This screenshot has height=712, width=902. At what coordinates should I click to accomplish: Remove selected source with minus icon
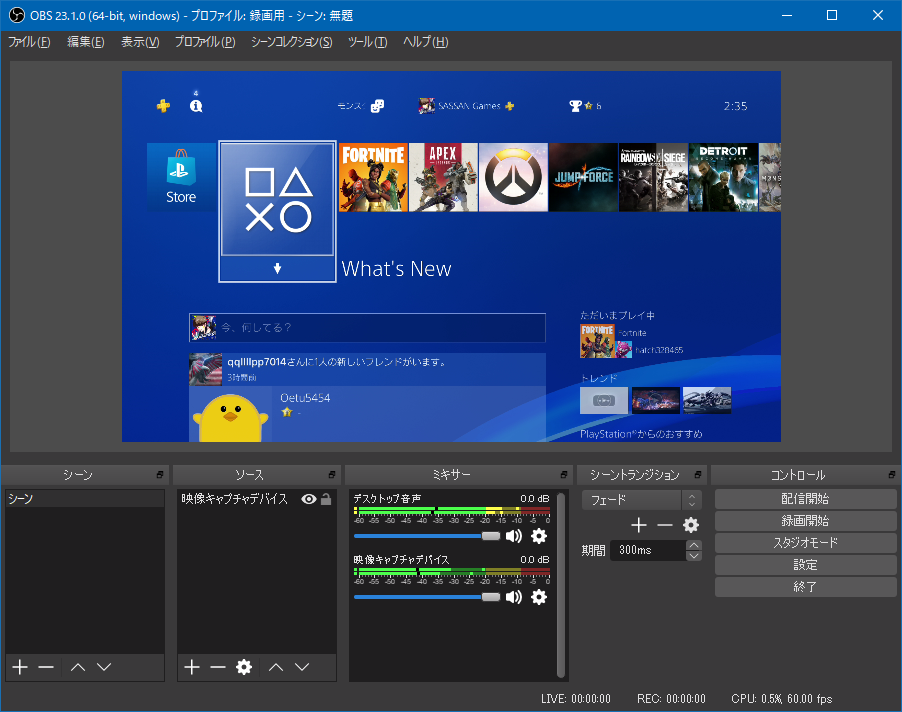(218, 667)
